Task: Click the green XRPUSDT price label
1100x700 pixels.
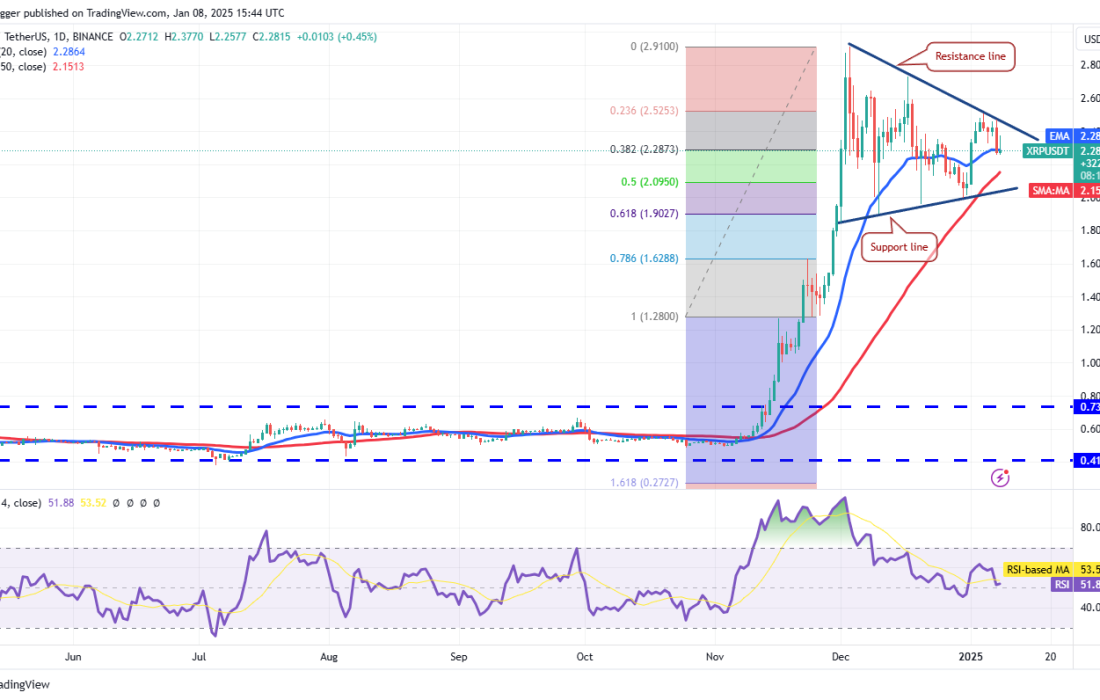Action: tap(1047, 151)
